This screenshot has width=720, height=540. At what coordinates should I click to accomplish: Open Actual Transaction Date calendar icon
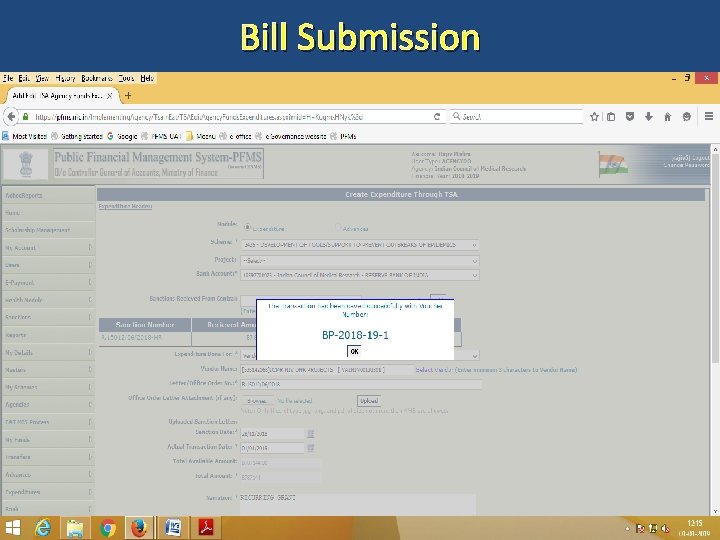tap(310, 447)
